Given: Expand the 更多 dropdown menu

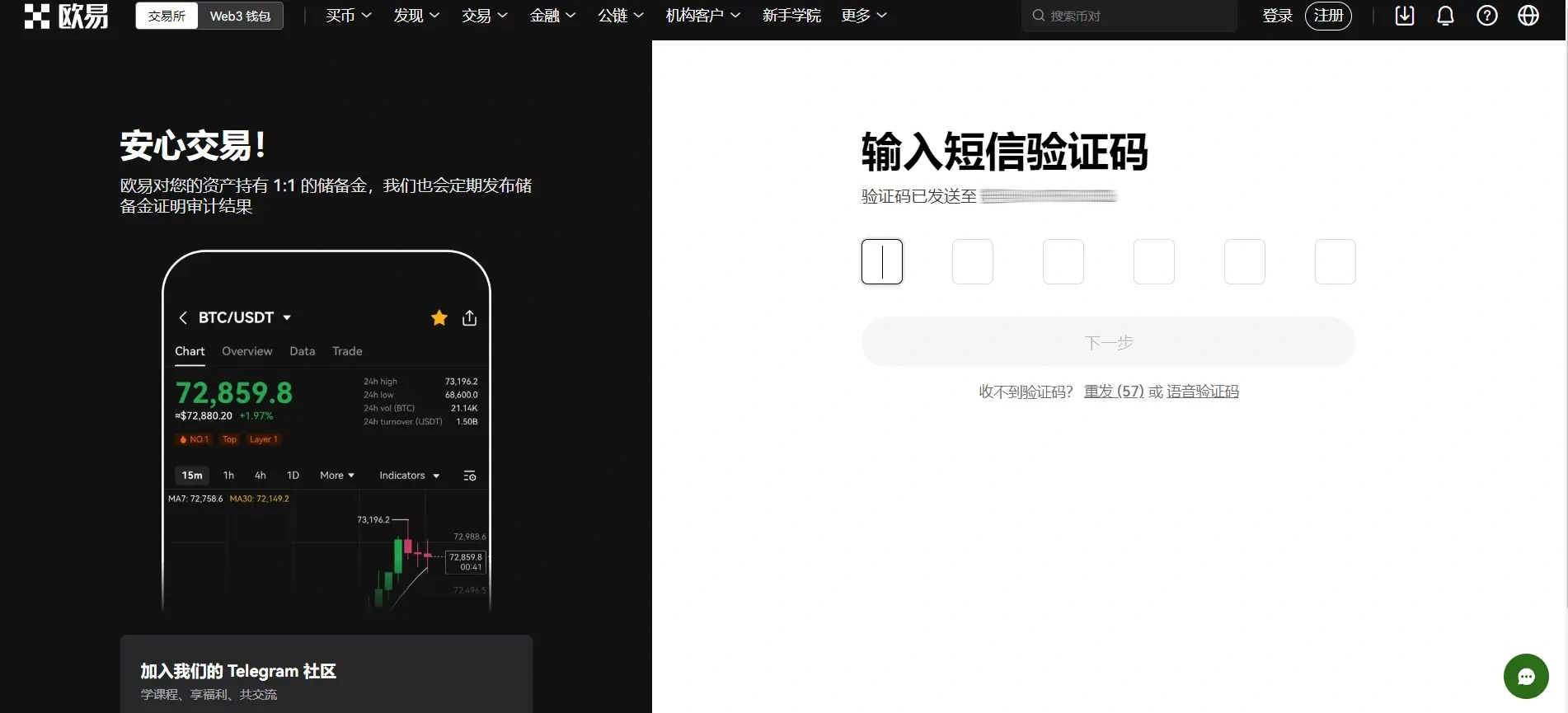Looking at the screenshot, I should tap(863, 16).
